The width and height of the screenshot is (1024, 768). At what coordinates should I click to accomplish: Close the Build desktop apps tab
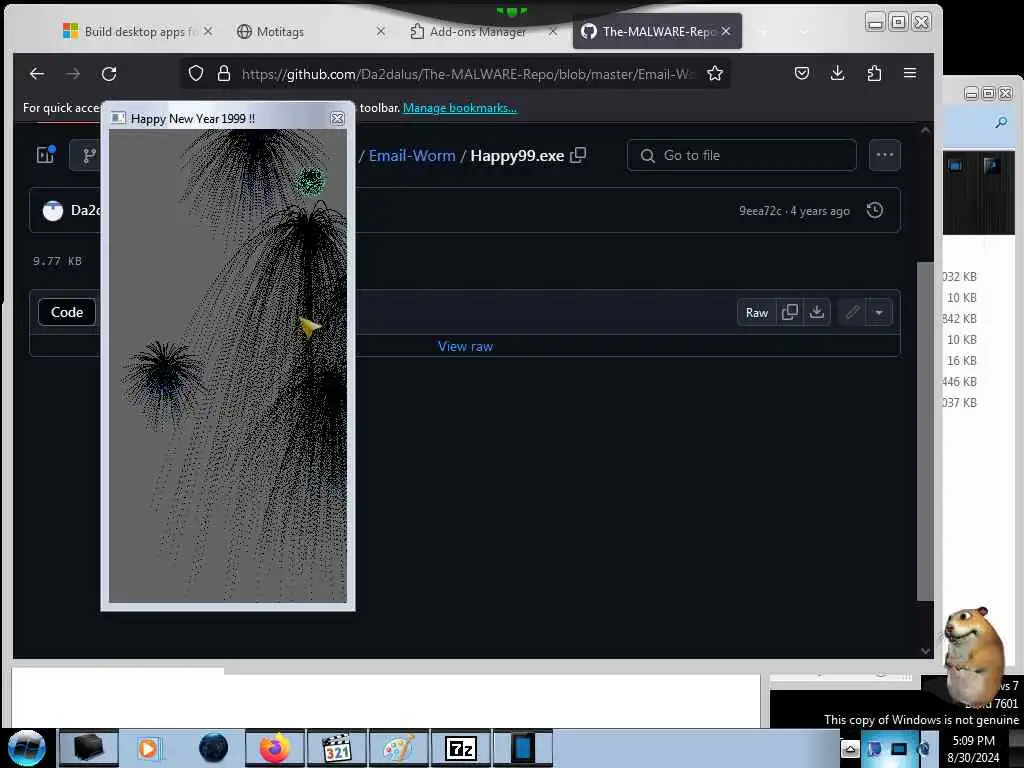(208, 31)
